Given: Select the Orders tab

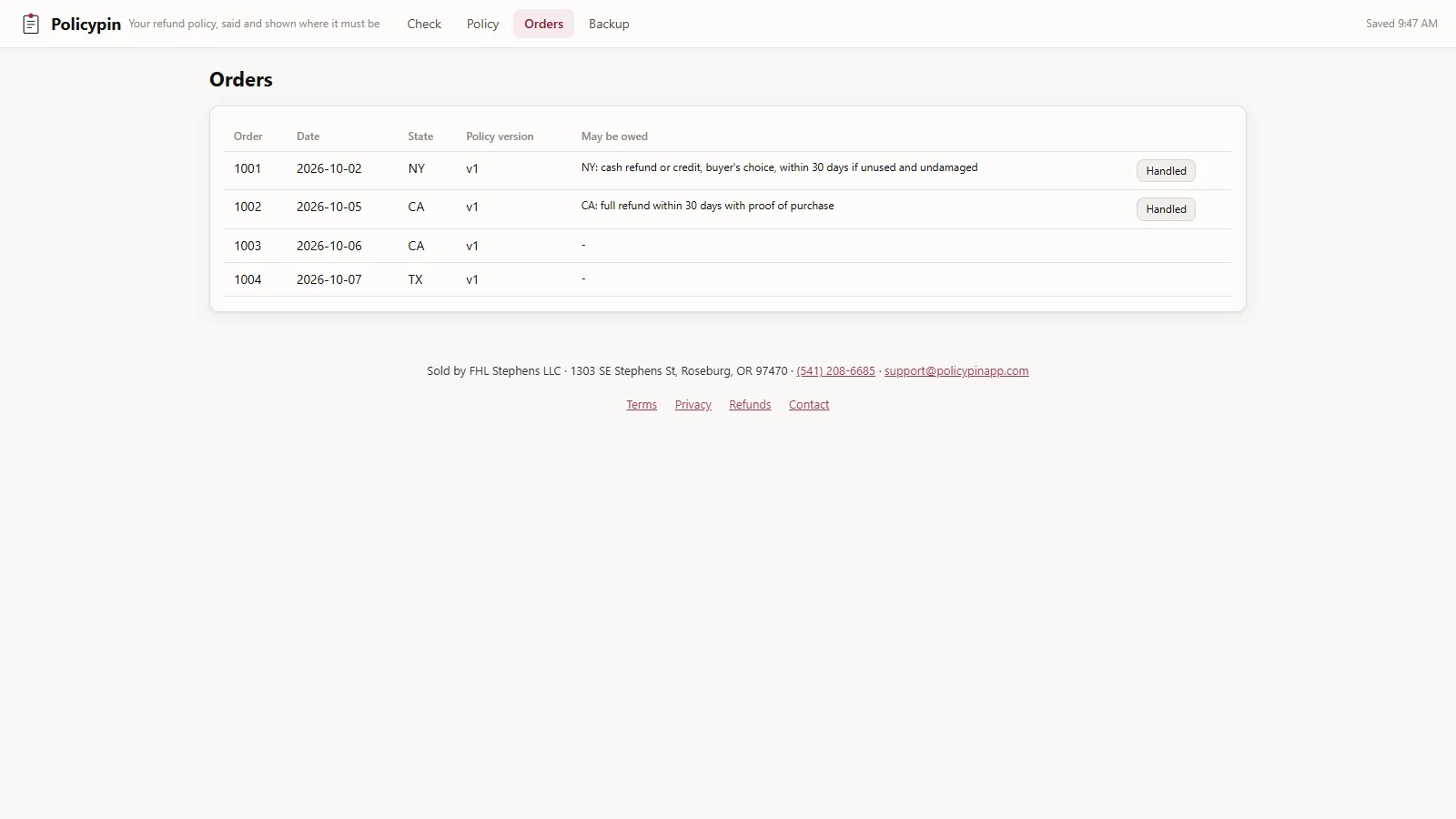Looking at the screenshot, I should [543, 24].
